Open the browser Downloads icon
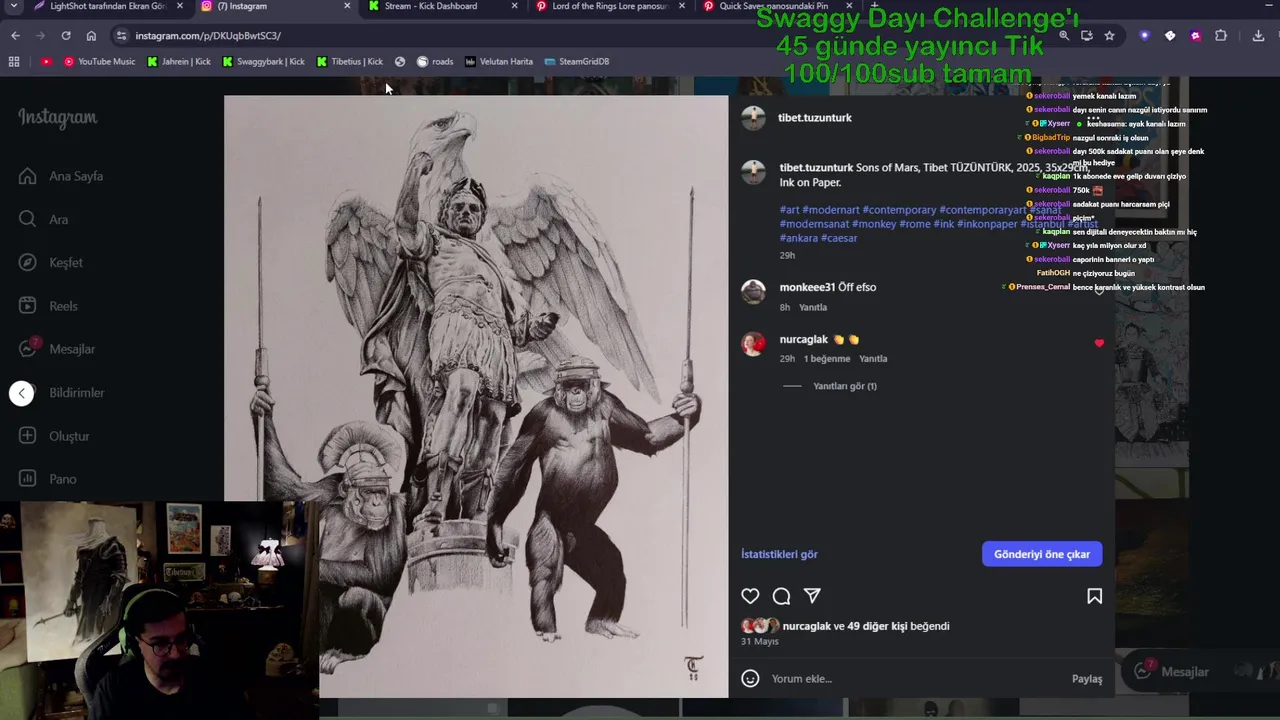1280x720 pixels. click(x=1258, y=35)
